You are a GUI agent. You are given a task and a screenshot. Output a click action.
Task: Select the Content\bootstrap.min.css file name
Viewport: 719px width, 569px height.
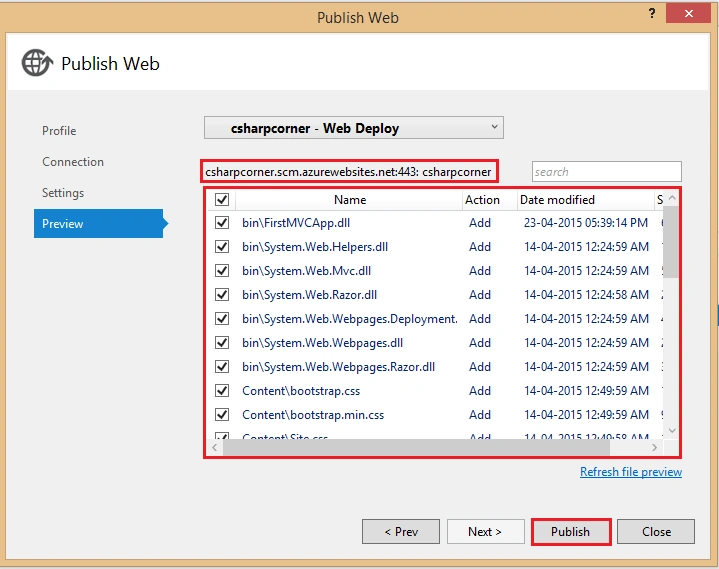click(313, 415)
